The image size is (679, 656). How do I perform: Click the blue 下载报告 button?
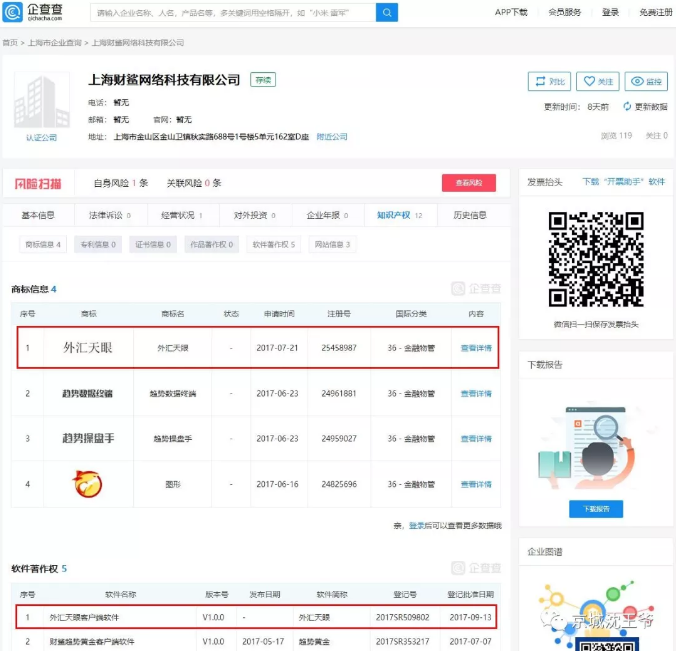coord(598,511)
